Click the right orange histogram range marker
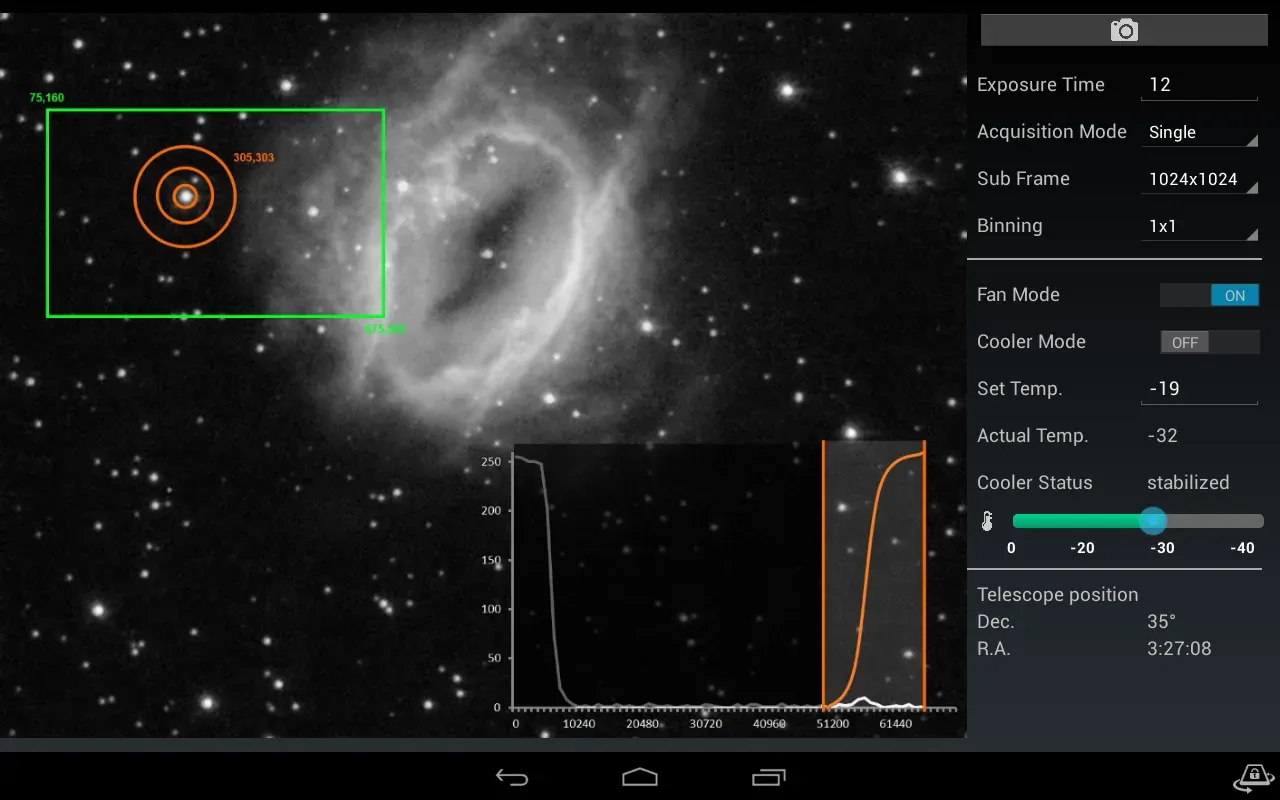 tap(924, 575)
